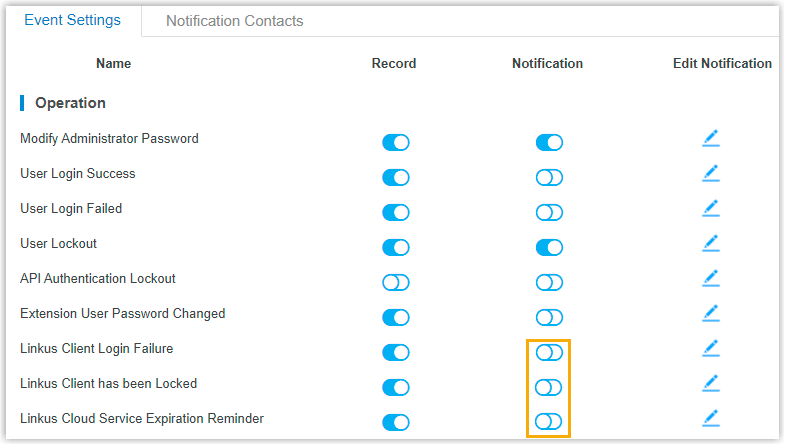This screenshot has width=785, height=445.
Task: Click pencil for Extension User Password Changed
Action: [x=710, y=314]
